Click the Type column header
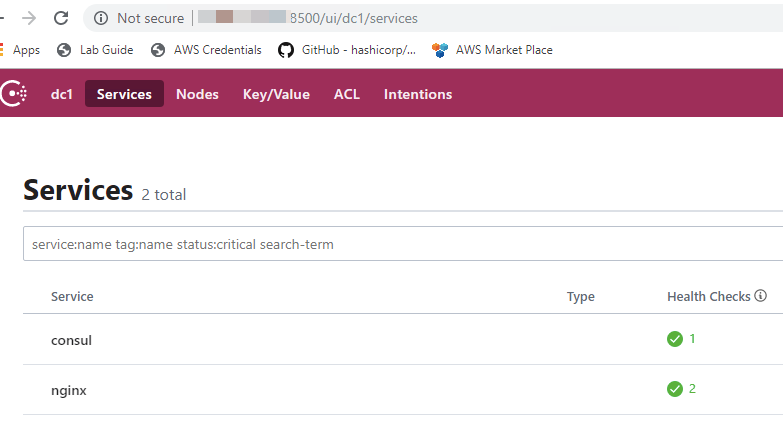 point(580,297)
